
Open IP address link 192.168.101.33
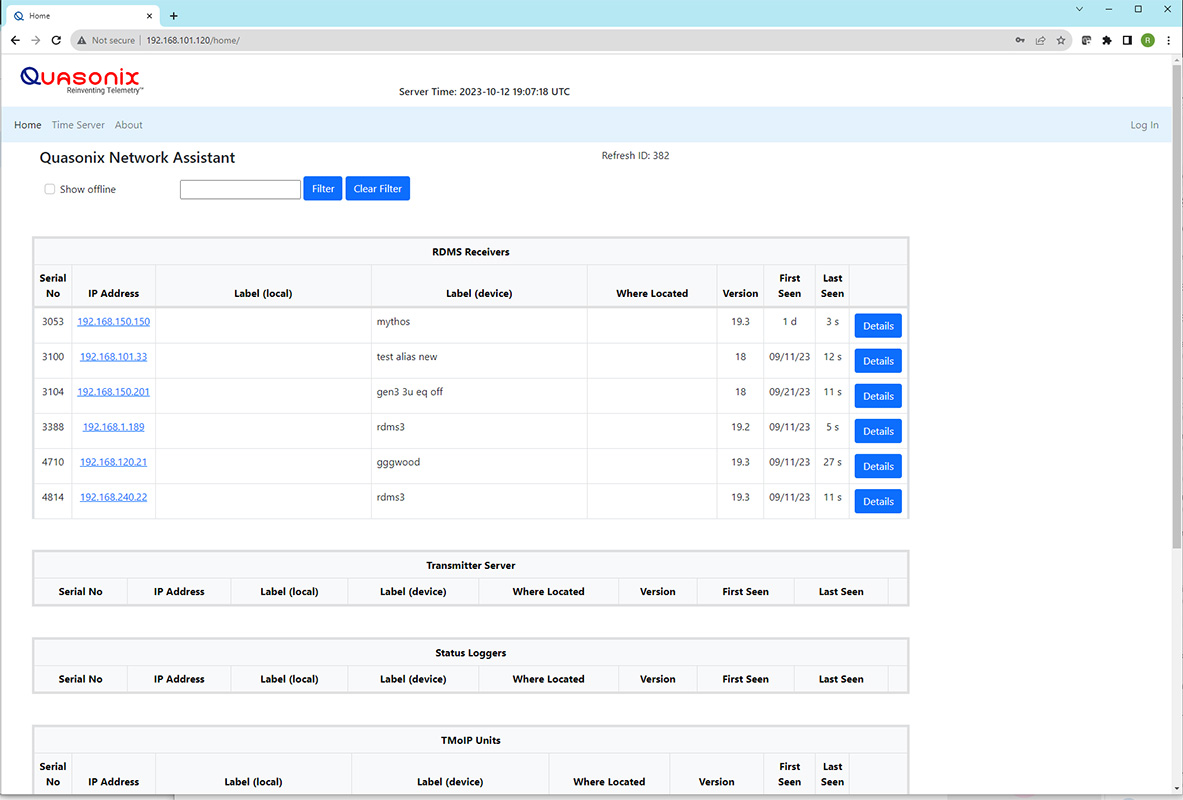click(113, 357)
